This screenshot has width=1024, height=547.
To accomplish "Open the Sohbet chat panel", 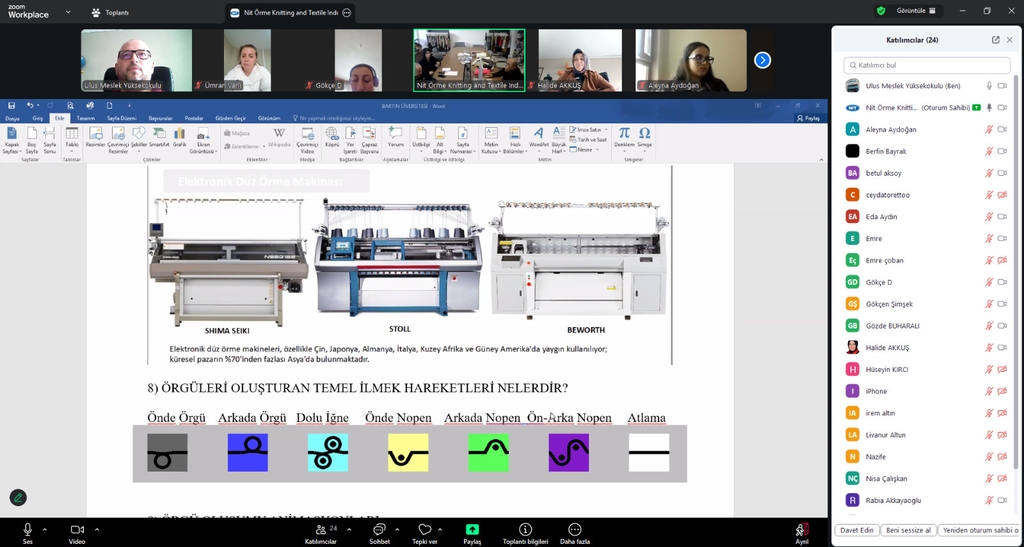I will (379, 529).
